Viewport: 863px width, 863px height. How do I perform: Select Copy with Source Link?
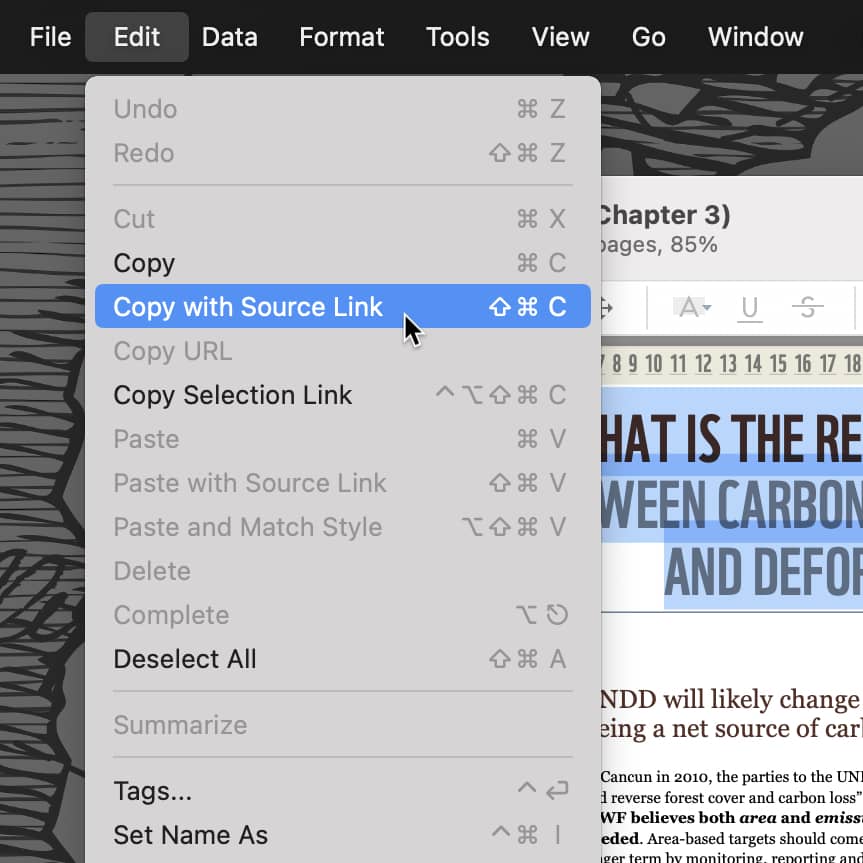(x=342, y=307)
